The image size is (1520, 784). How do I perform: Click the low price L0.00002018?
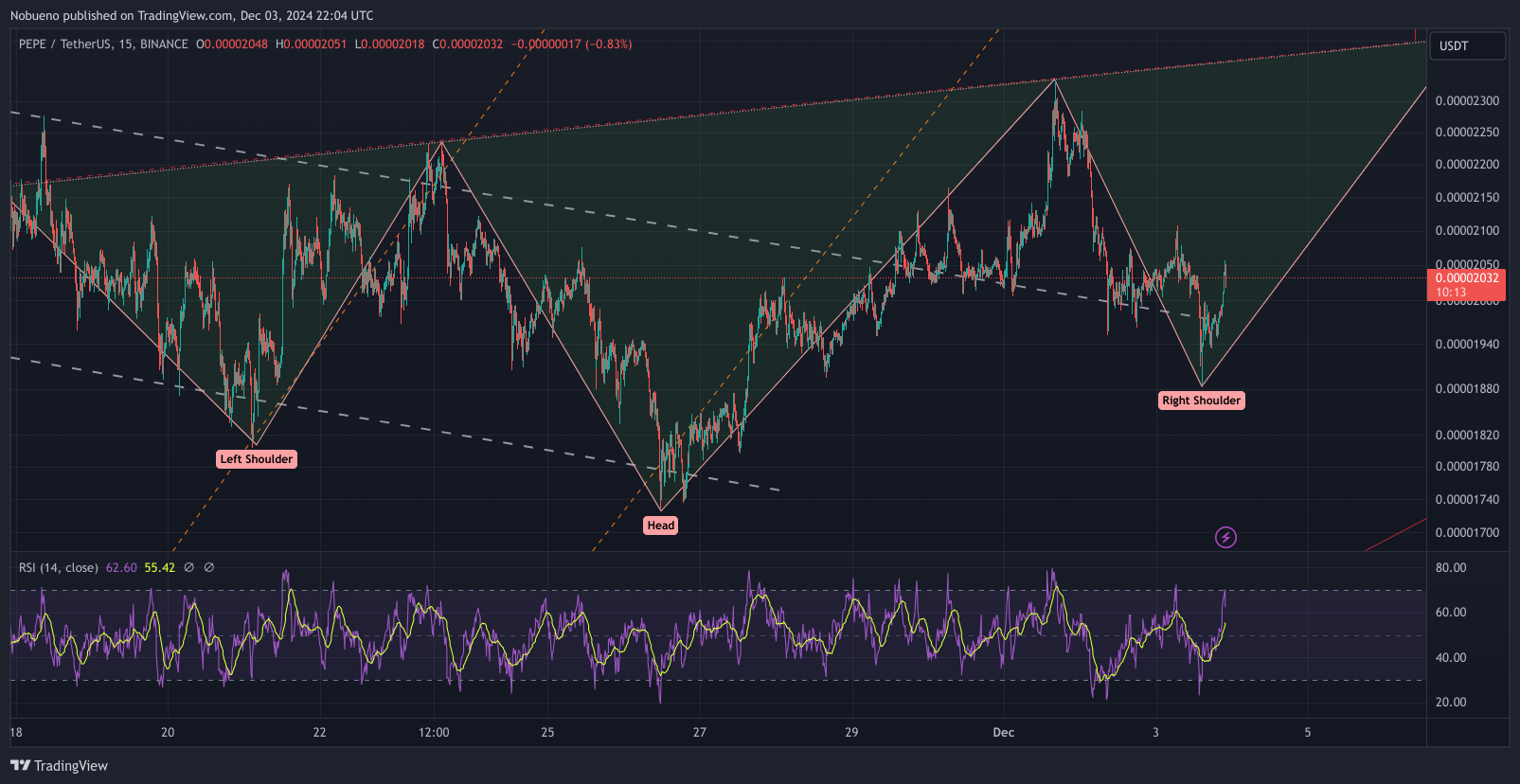coord(389,44)
